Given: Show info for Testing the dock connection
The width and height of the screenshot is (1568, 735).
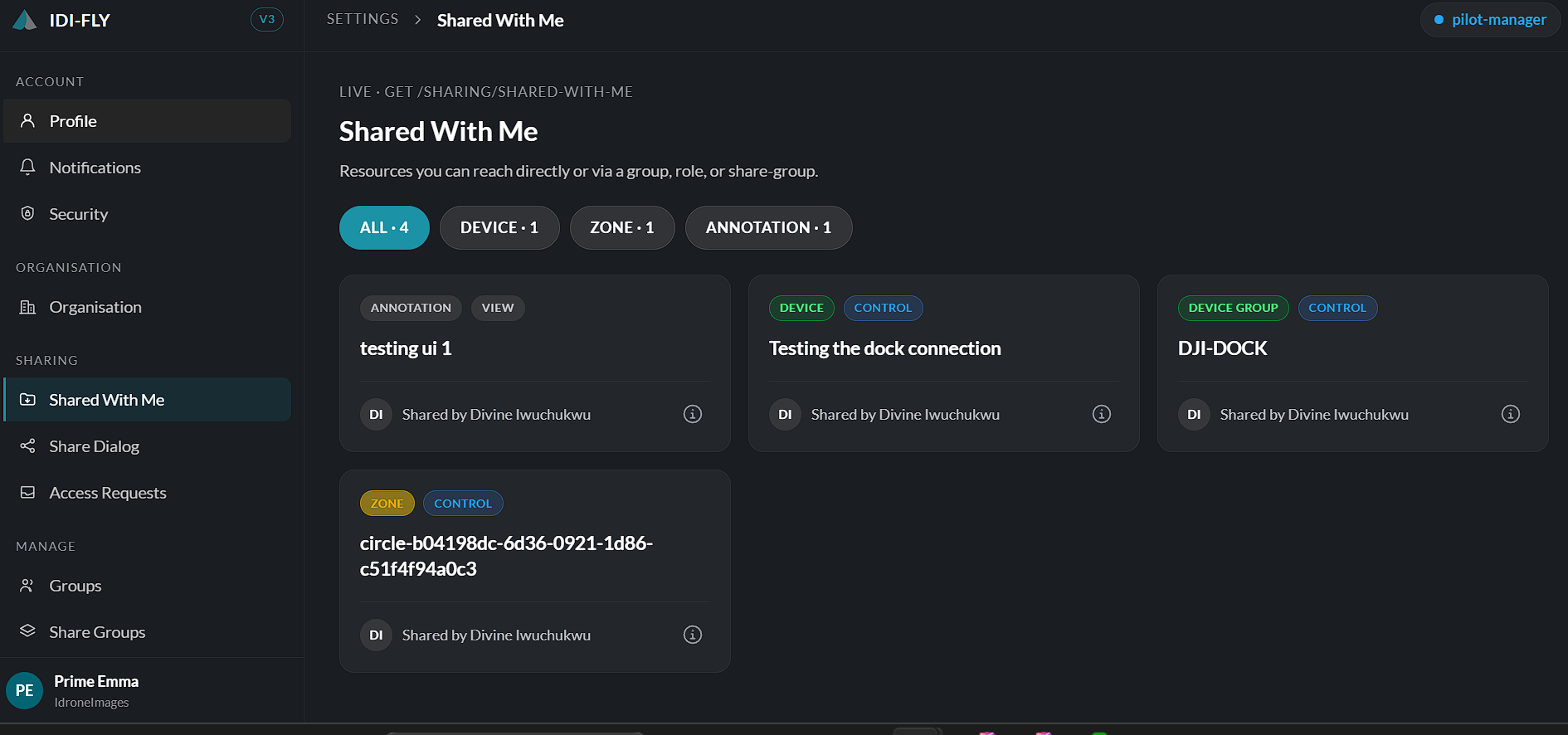Looking at the screenshot, I should point(1102,414).
